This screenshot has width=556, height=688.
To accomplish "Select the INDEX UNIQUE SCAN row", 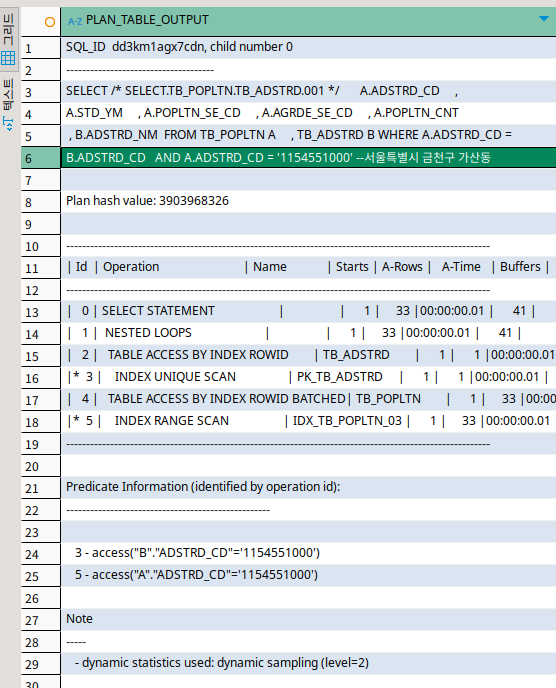I will (308, 377).
